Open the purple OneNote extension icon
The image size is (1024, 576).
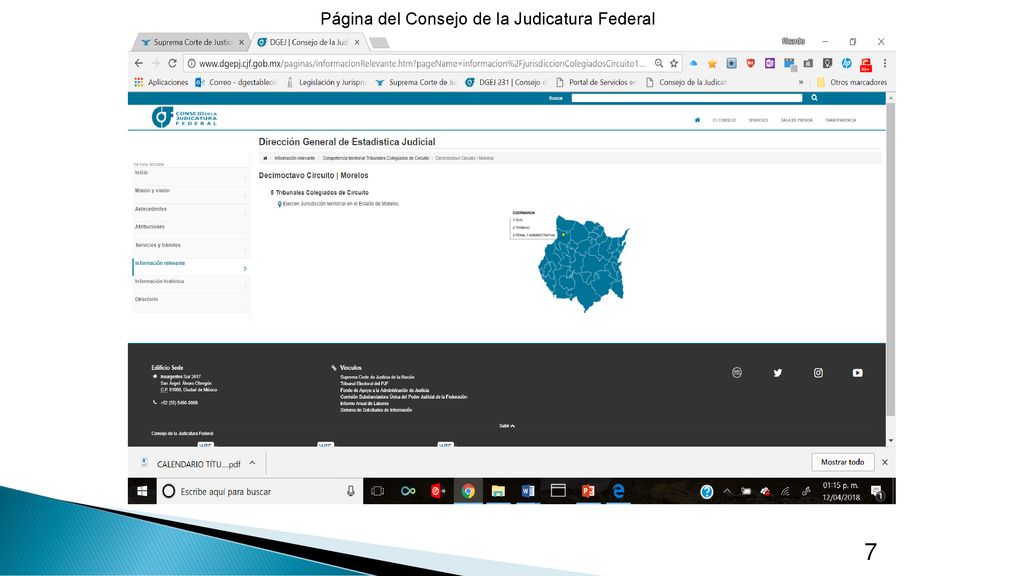coord(770,63)
